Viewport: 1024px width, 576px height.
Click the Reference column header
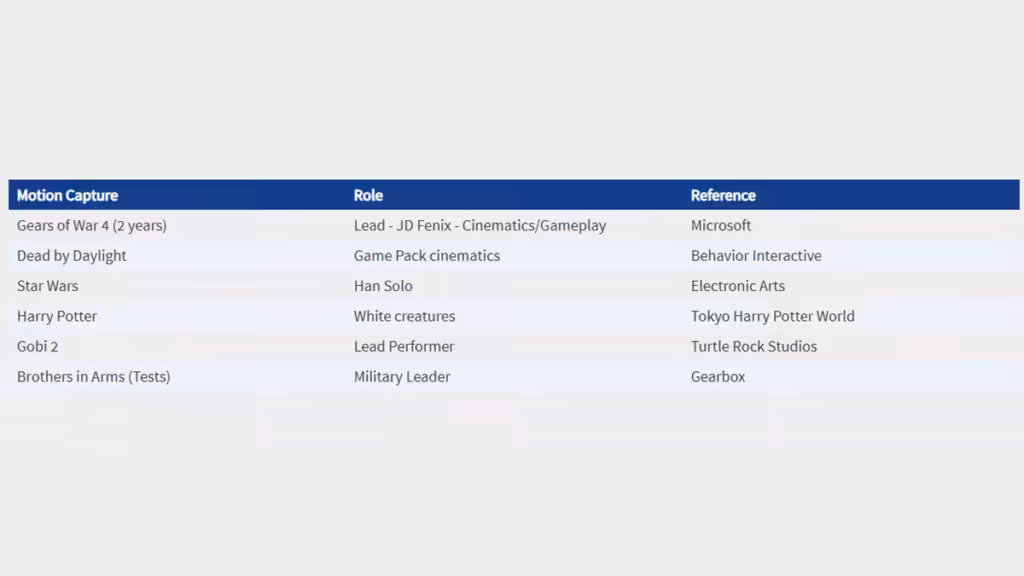tap(723, 195)
